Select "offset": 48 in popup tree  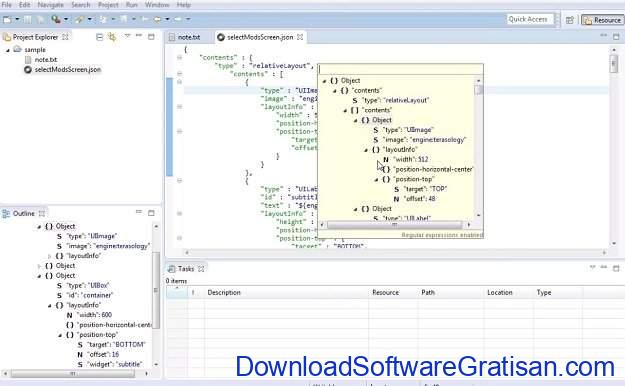(x=420, y=199)
